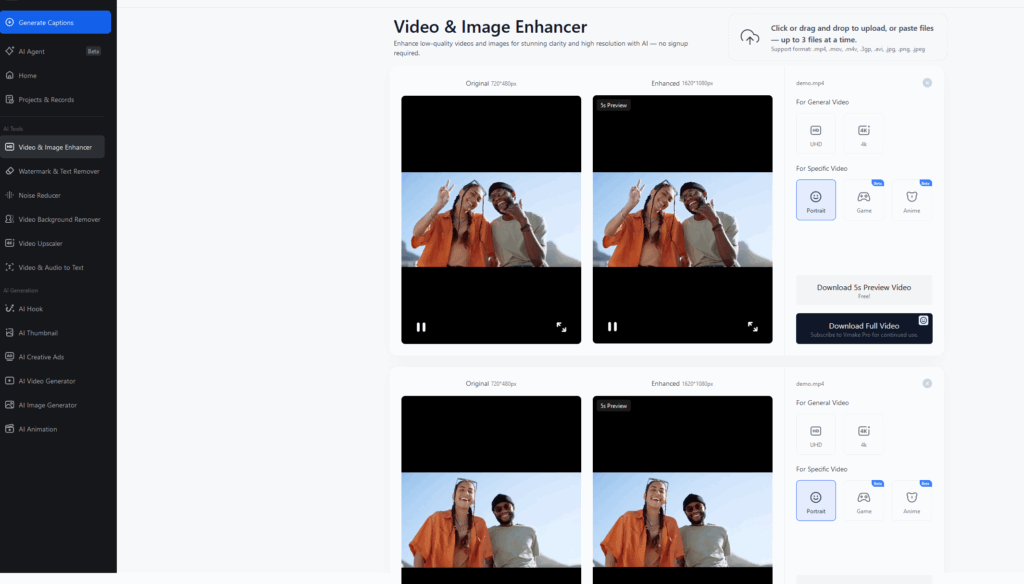Open Video & Audio to Text tool
The image size is (1024, 584).
[x=52, y=267]
